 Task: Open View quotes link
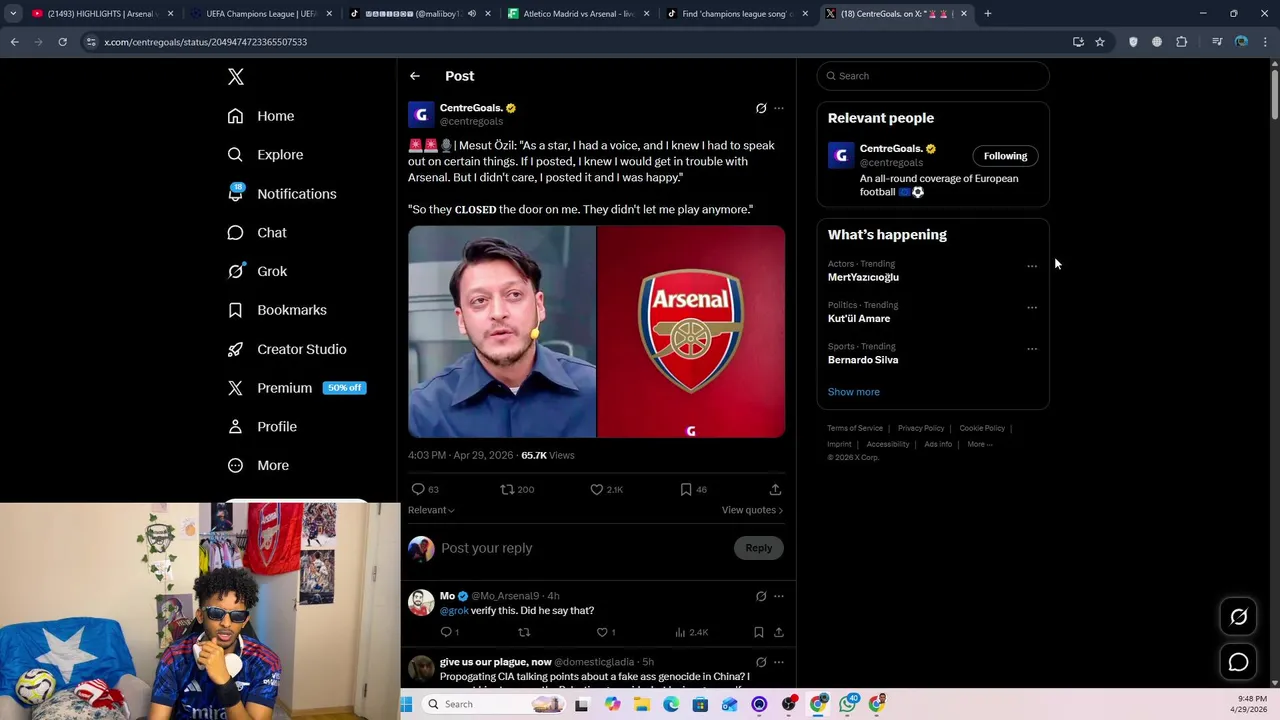[x=752, y=510]
